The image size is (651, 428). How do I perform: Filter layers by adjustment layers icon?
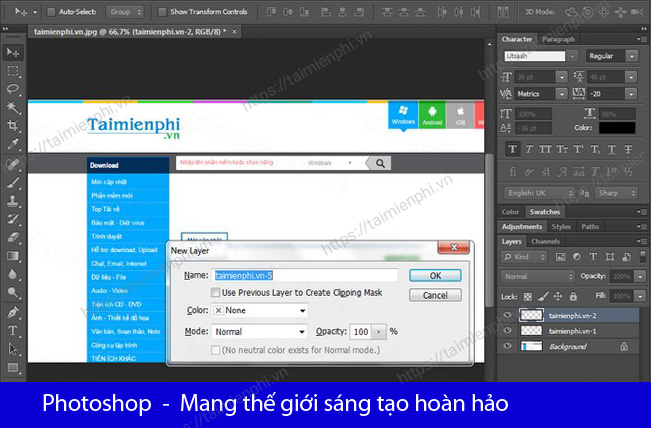pyautogui.click(x=577, y=257)
